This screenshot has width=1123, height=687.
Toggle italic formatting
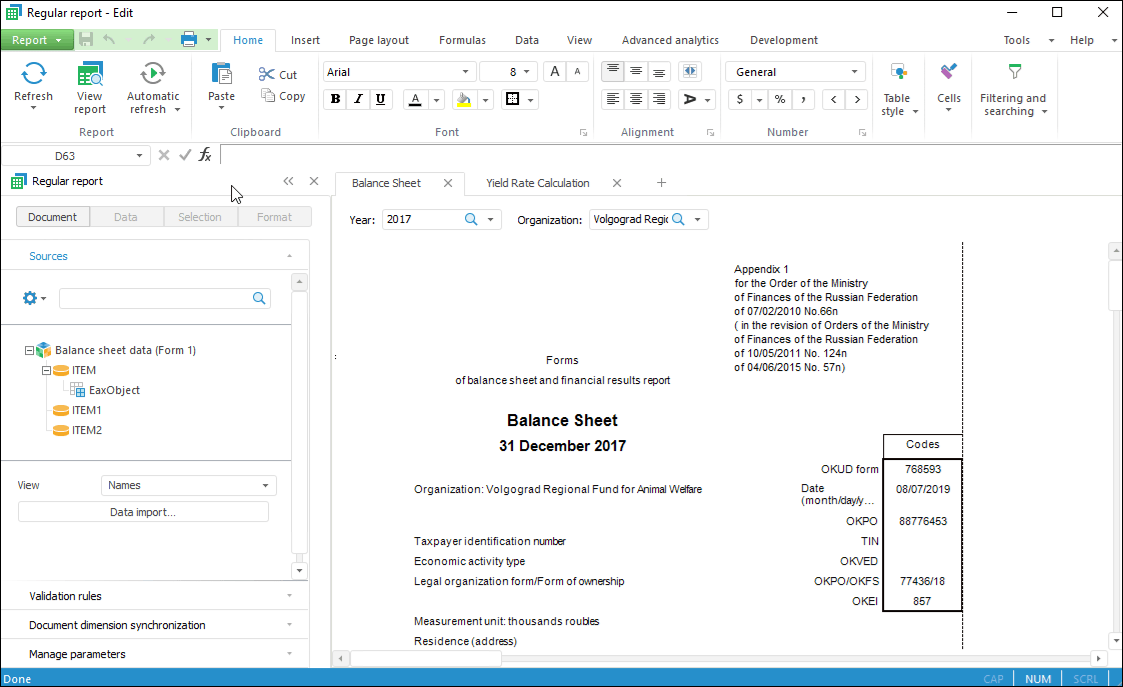pos(357,99)
